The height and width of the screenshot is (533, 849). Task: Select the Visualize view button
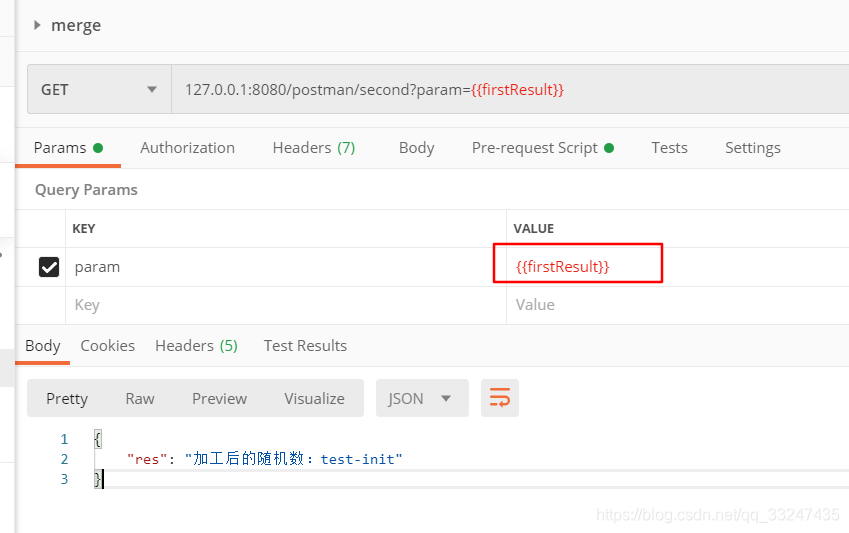pos(314,399)
